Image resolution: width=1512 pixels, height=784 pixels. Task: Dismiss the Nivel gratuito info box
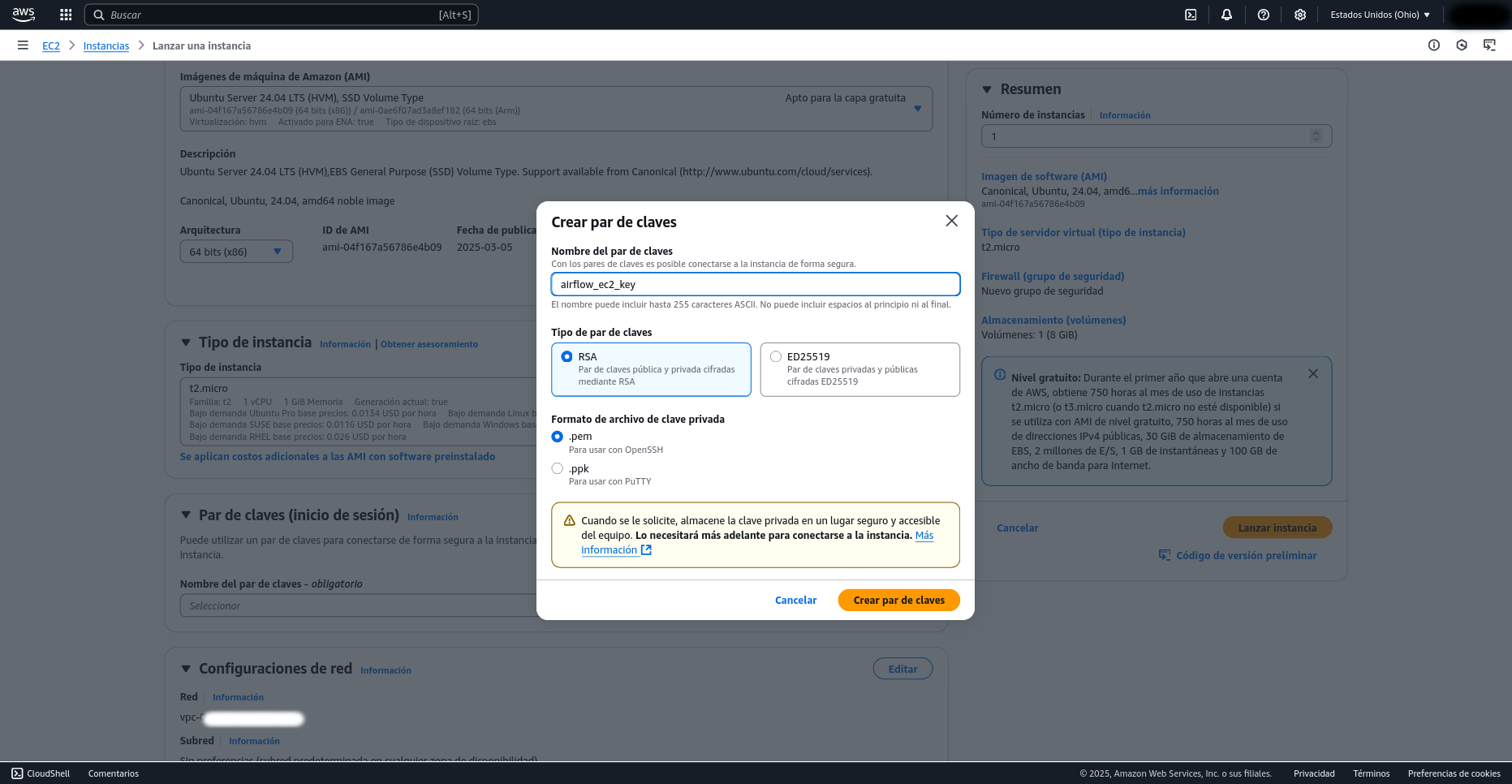1312,374
